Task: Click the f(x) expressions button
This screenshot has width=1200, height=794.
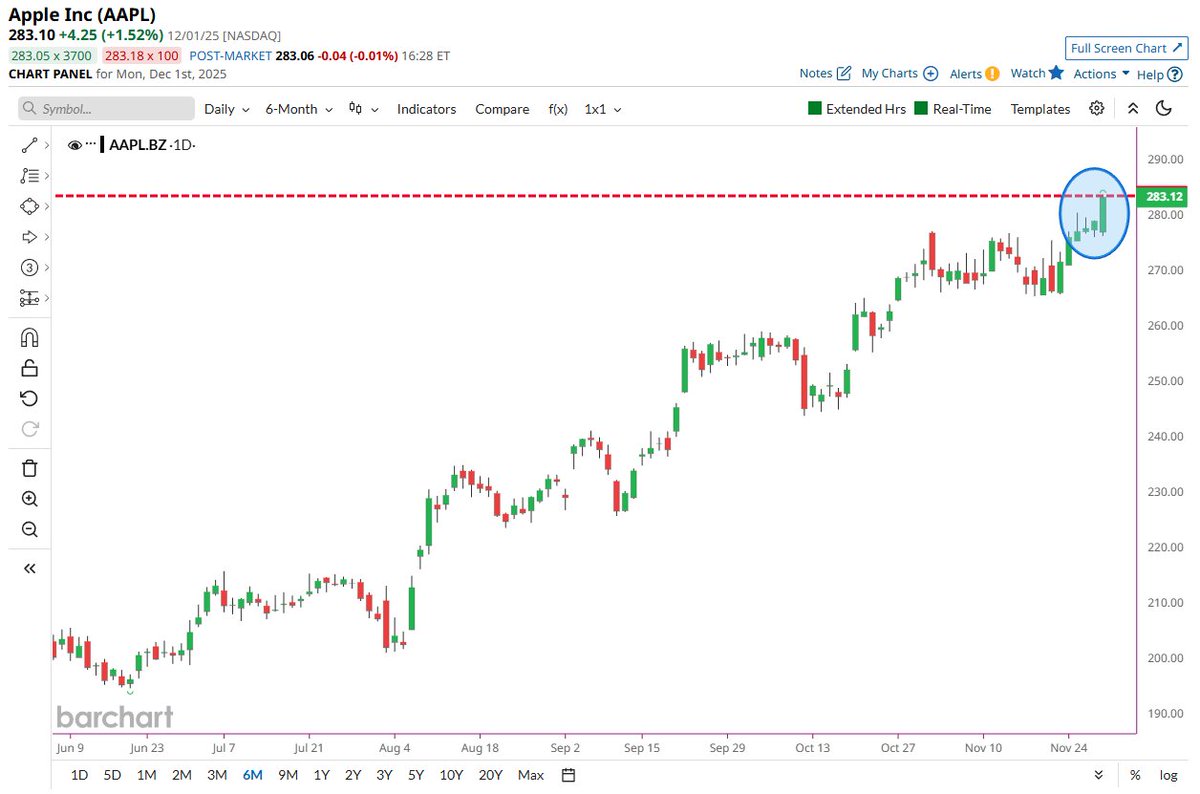Action: [x=557, y=109]
